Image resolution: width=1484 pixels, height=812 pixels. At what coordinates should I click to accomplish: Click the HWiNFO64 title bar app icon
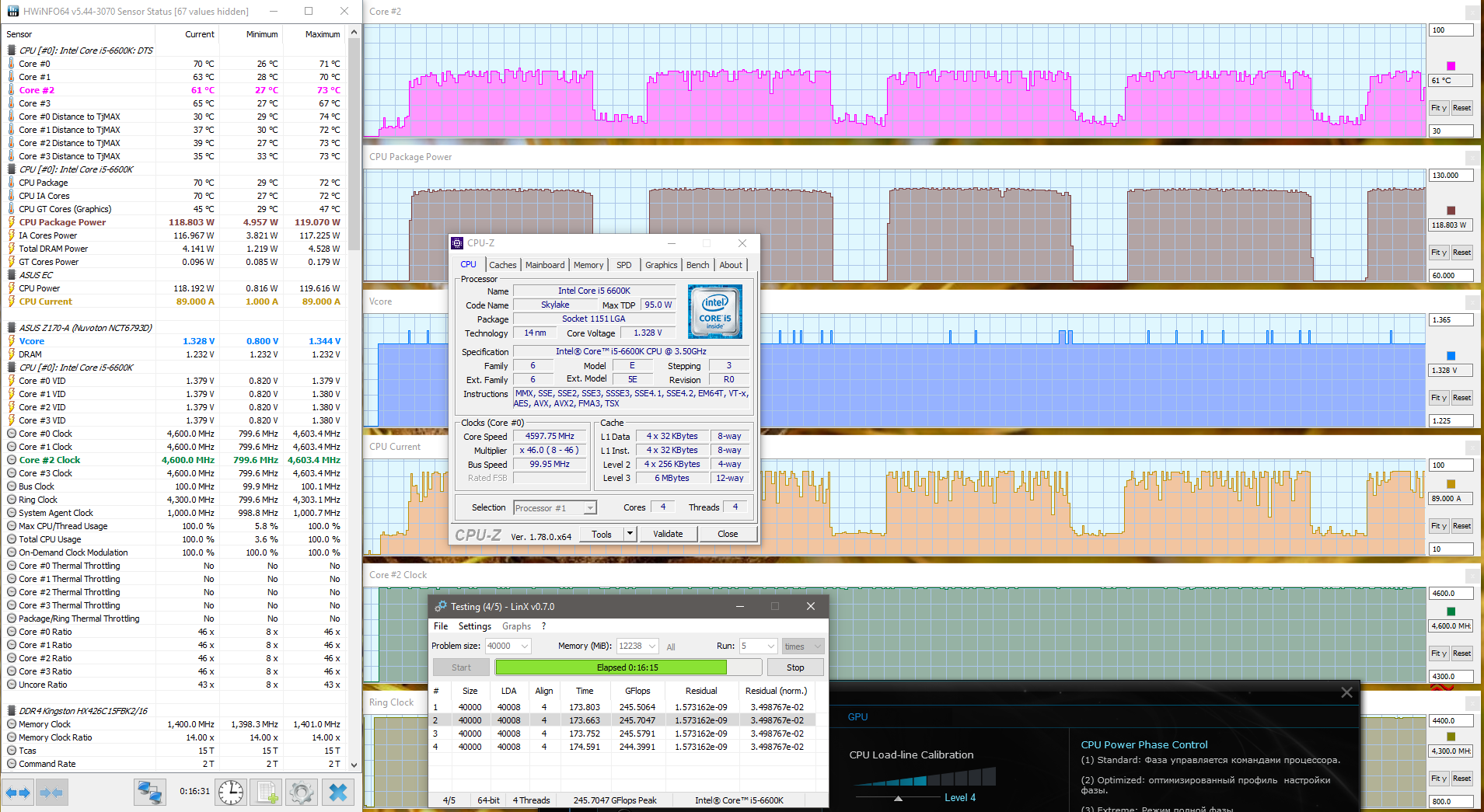pos(12,11)
